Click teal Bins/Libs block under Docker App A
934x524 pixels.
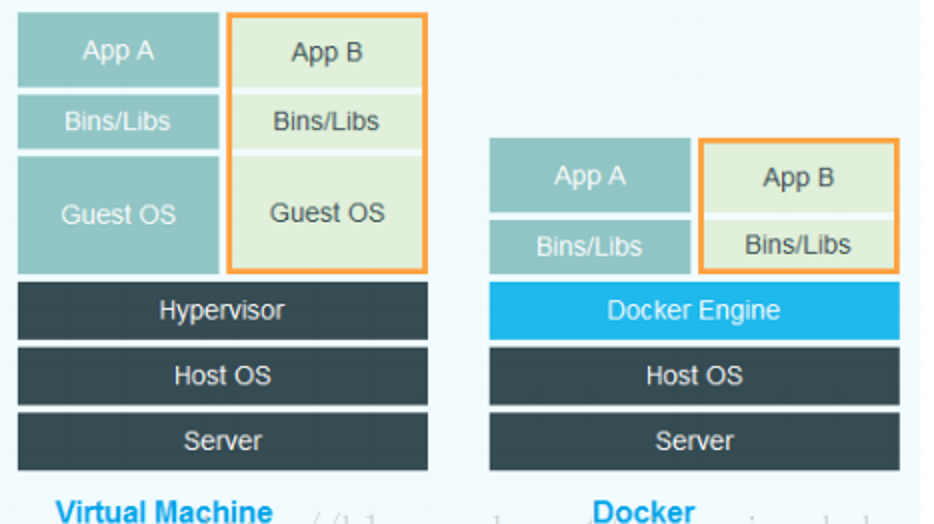pos(589,246)
